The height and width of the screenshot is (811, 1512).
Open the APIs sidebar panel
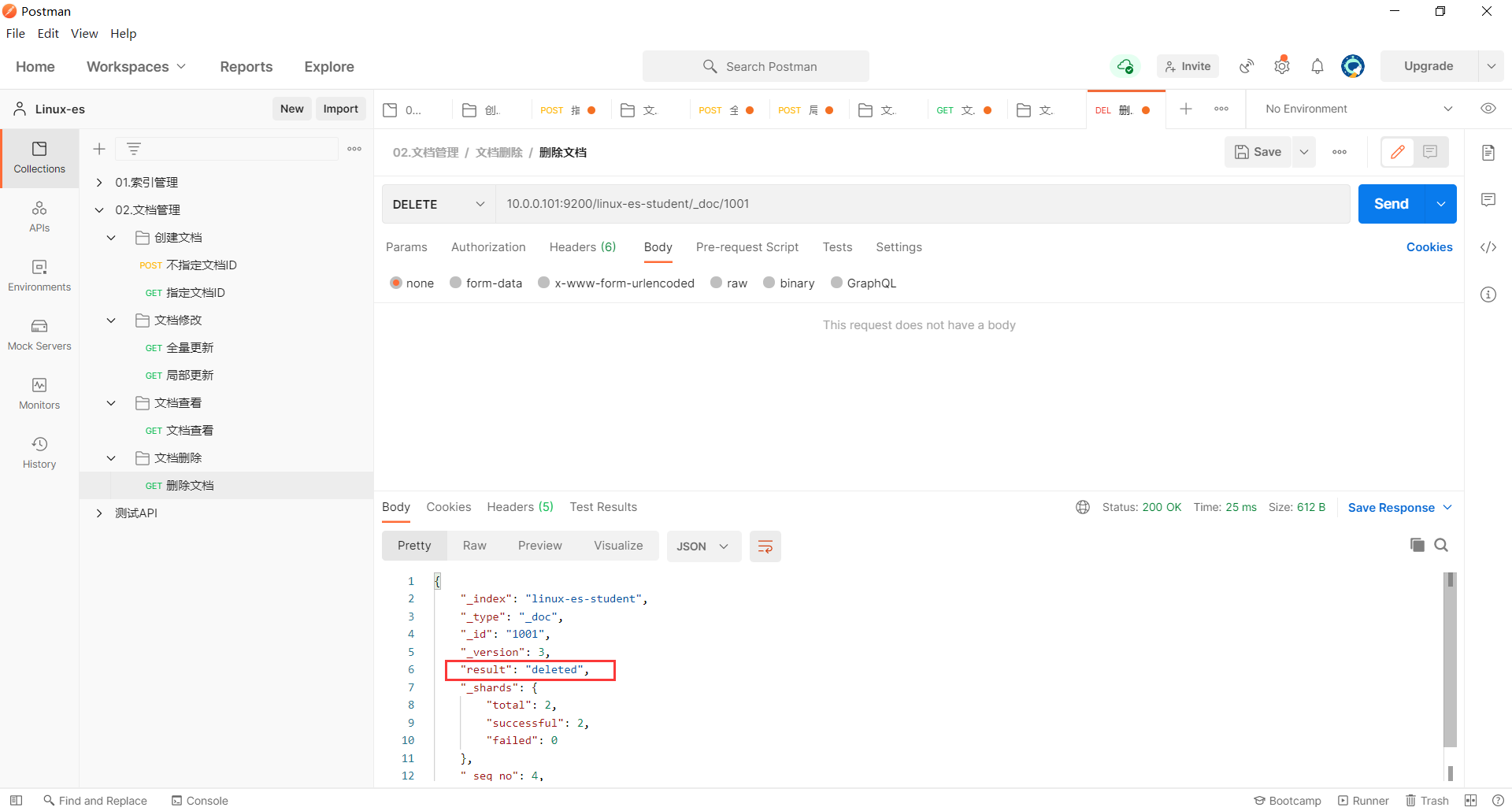[x=39, y=217]
